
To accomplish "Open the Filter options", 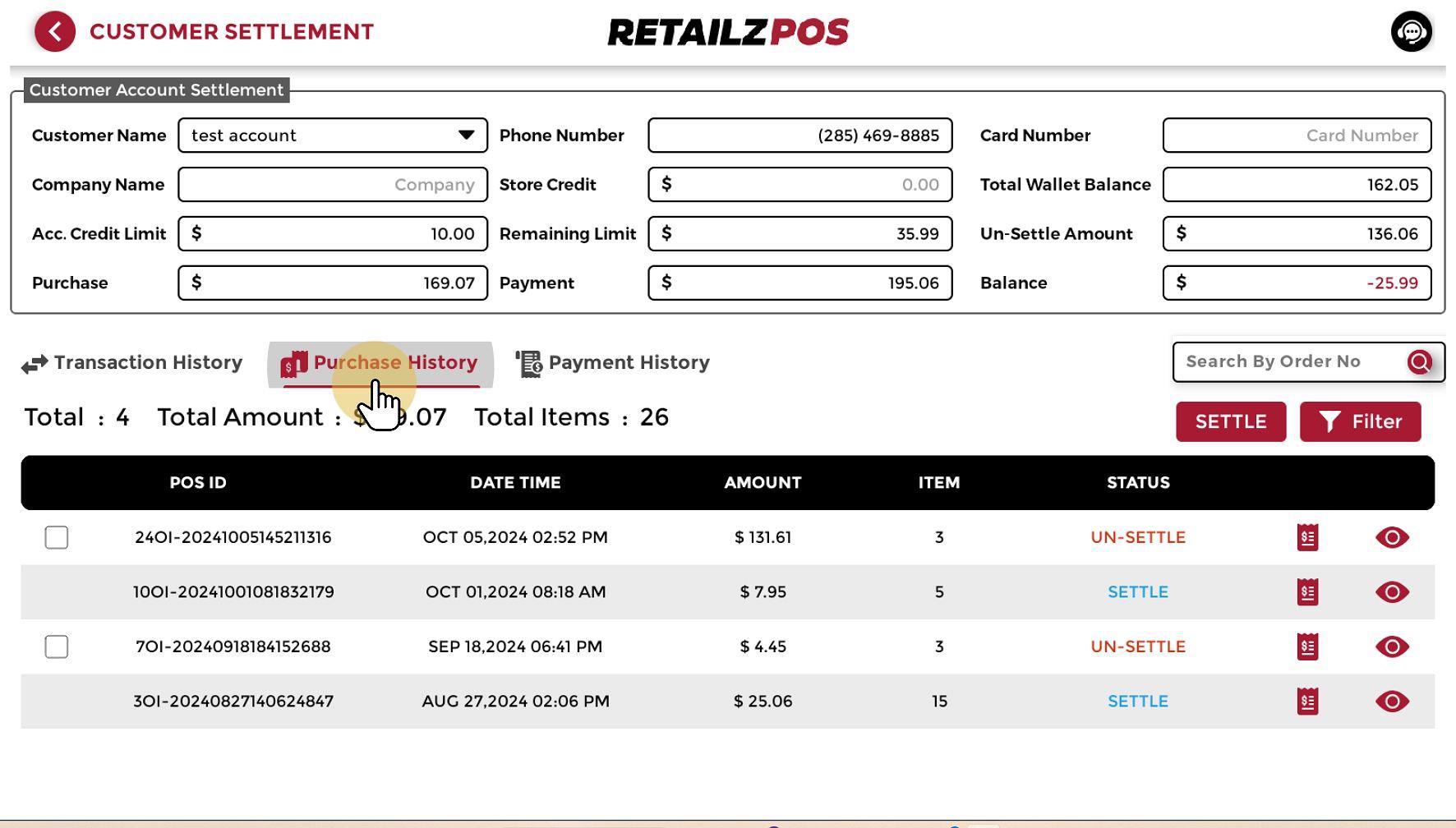I will (x=1360, y=422).
